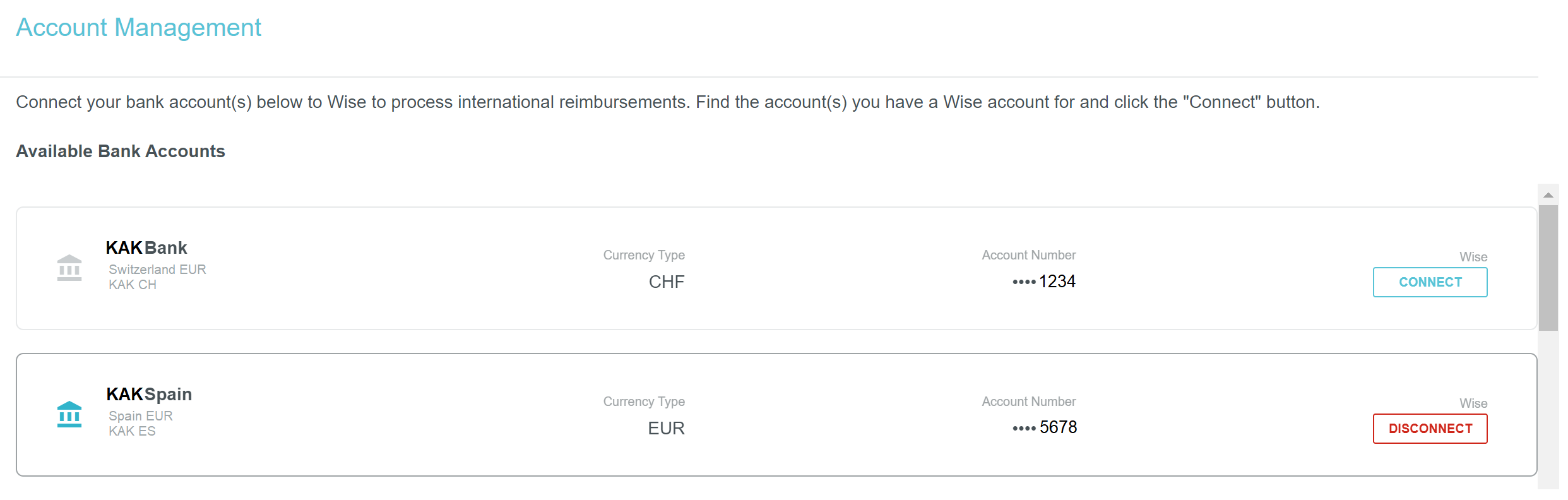Disconnect the KAK Spain account from Wise
The image size is (1568, 500).
[x=1430, y=429]
